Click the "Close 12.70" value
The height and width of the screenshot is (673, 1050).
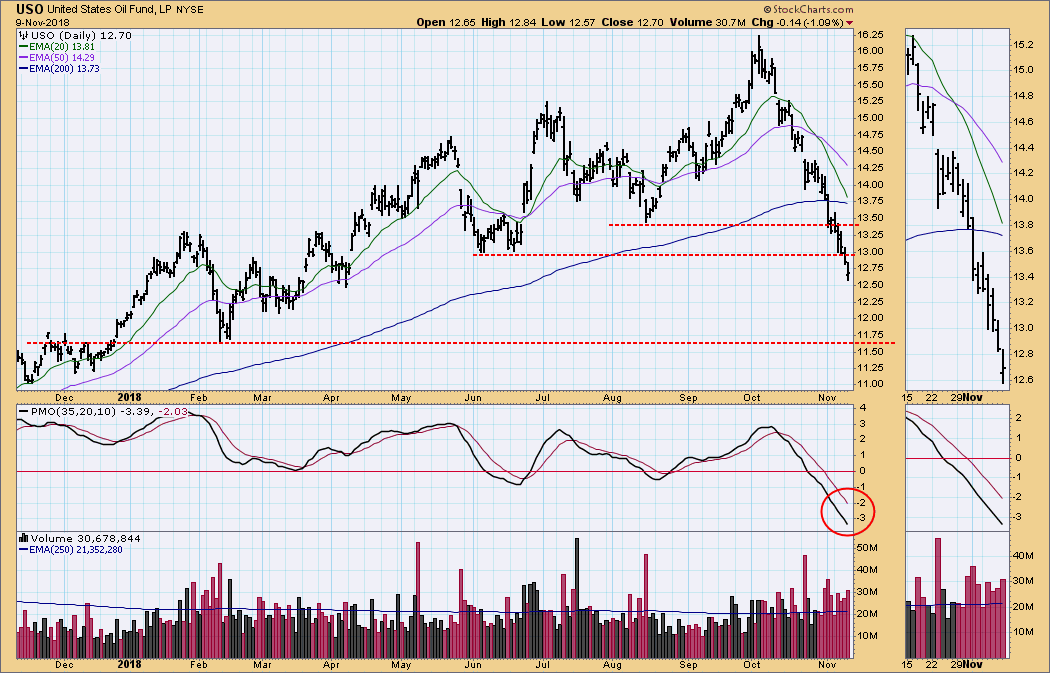pyautogui.click(x=632, y=22)
